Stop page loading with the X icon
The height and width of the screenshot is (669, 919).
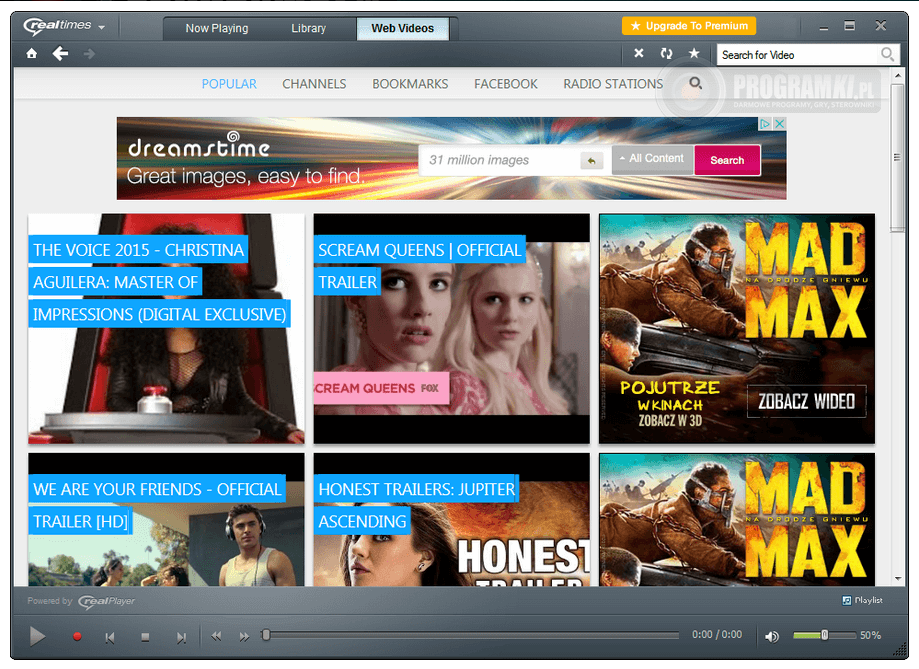coord(639,53)
